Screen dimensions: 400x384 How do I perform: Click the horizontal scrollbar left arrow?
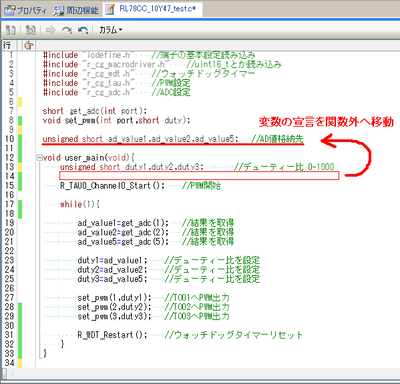click(13, 374)
